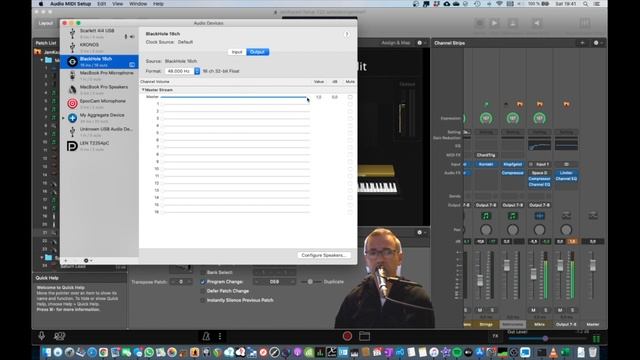Click the three-dot options icon near metronome
Image resolution: width=640 pixels, height=360 pixels.
[220, 336]
